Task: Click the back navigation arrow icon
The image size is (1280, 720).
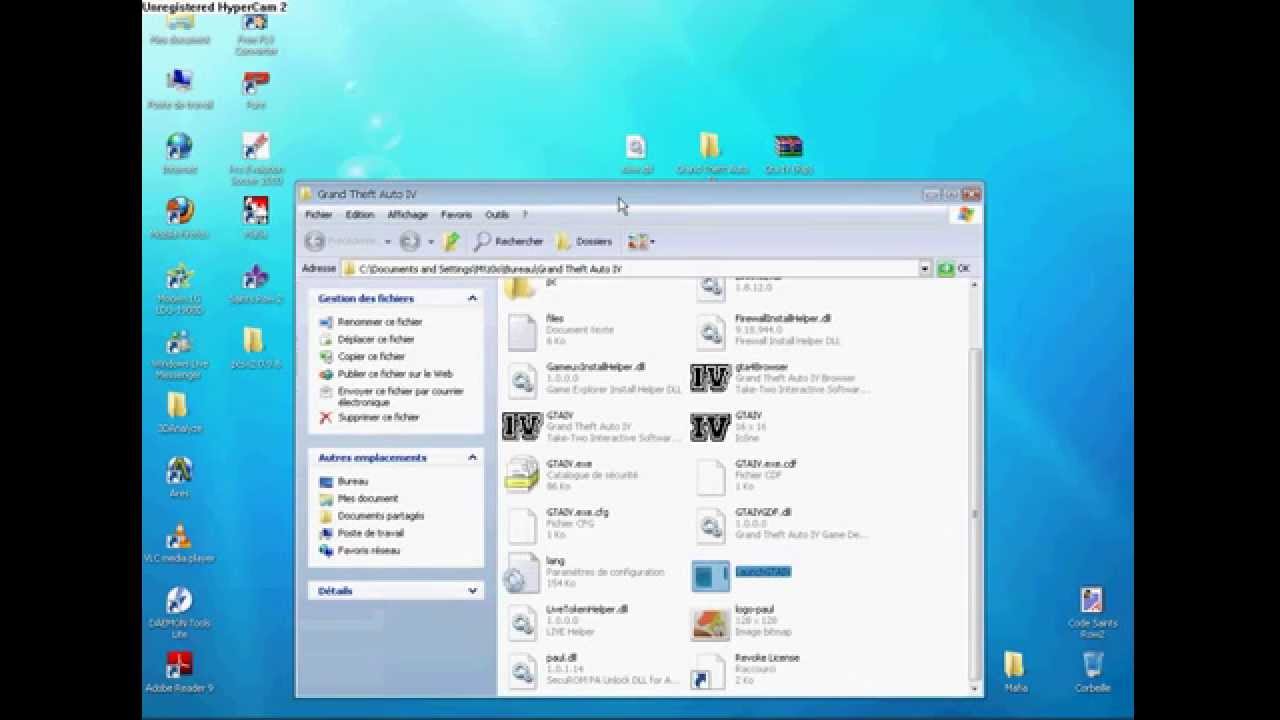Action: click(x=315, y=241)
